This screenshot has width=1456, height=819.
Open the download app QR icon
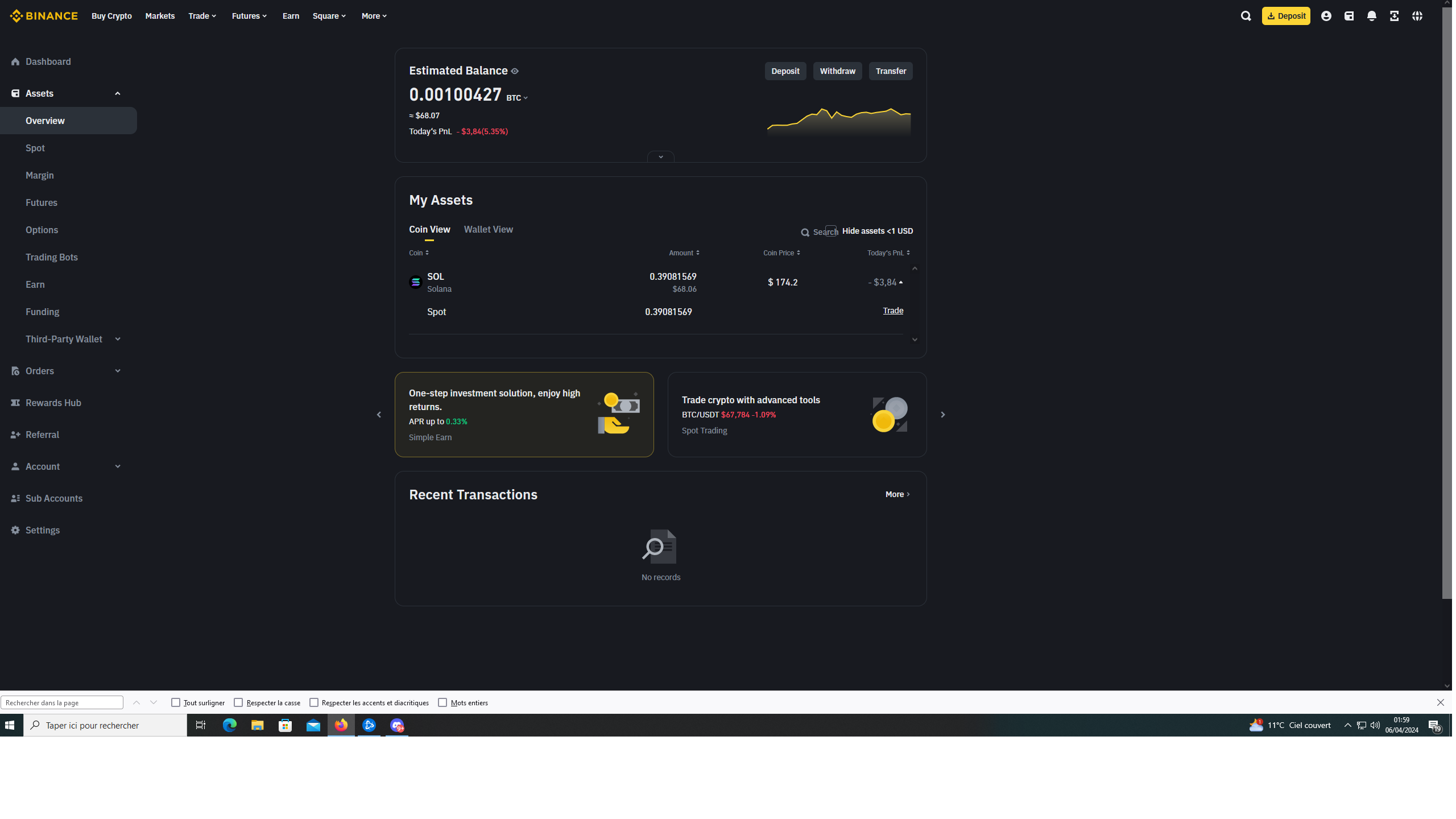pos(1394,16)
